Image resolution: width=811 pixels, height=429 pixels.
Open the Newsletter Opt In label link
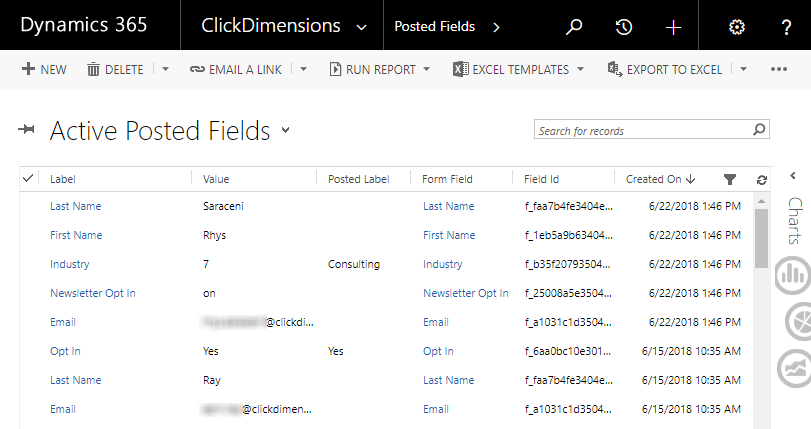click(93, 293)
